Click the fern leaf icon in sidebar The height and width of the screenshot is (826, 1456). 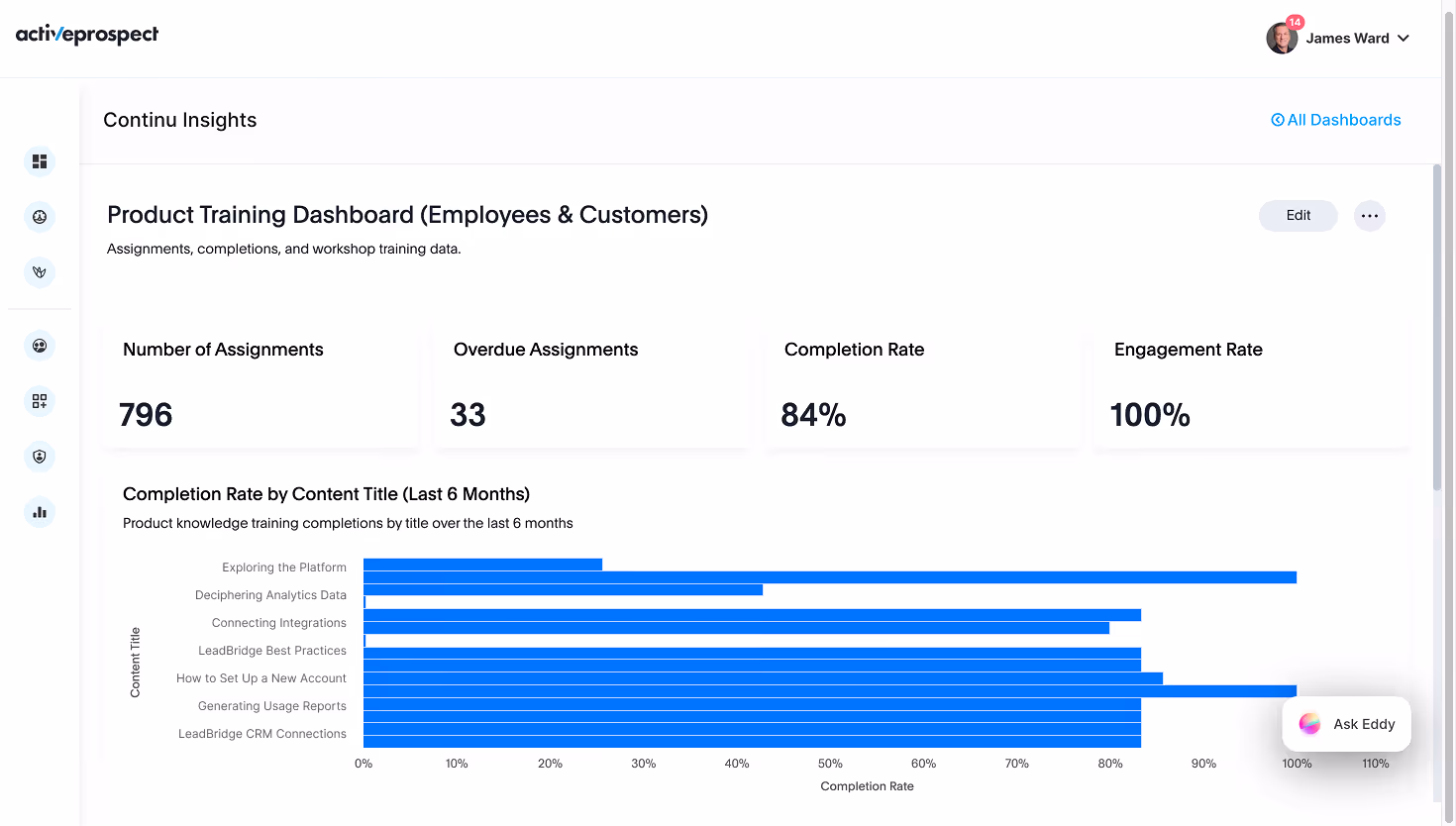[39, 271]
